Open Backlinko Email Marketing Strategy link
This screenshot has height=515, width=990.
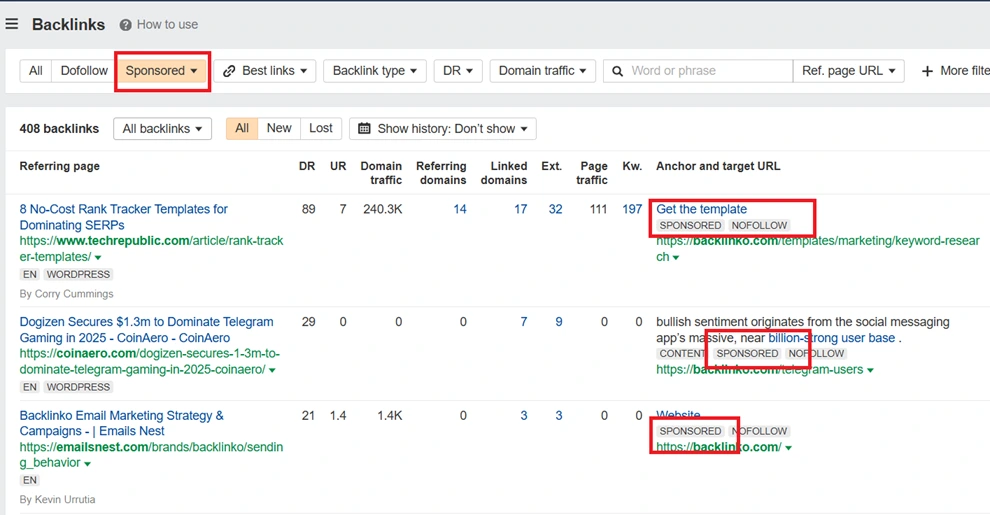(122, 423)
